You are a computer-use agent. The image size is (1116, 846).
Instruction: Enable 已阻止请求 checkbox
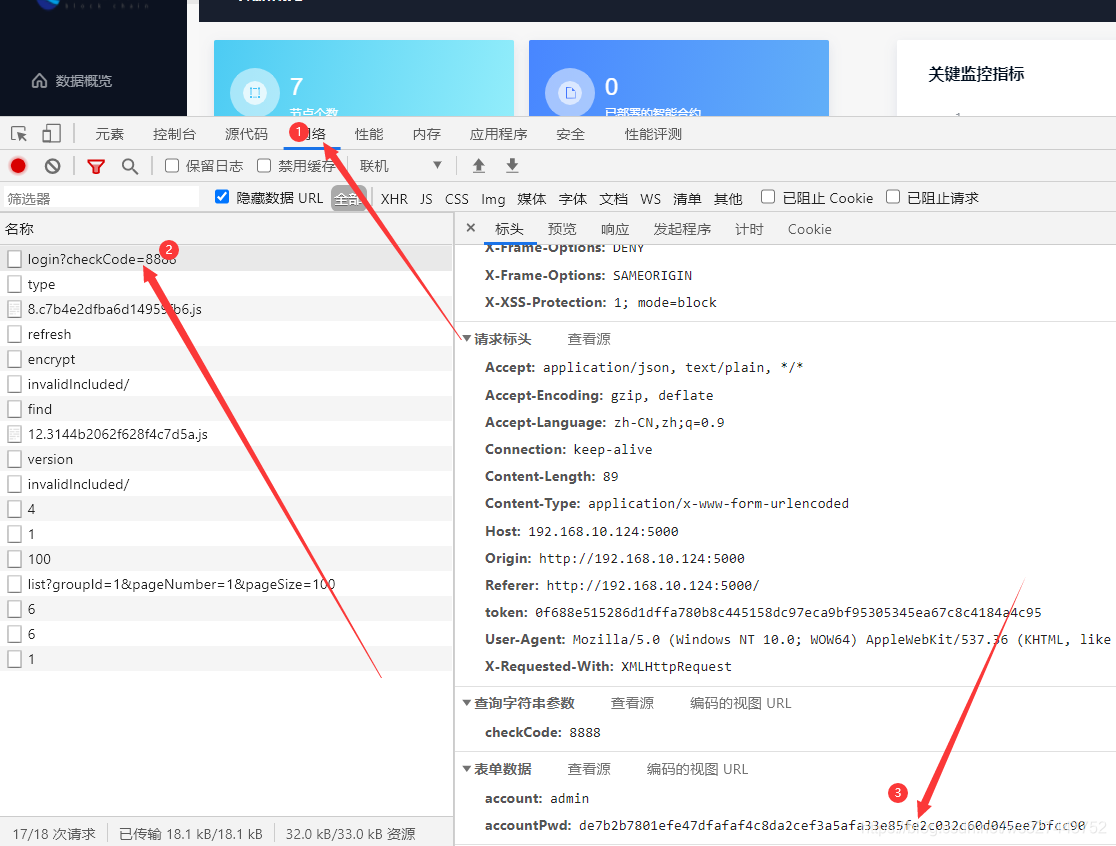pyautogui.click(x=893, y=197)
